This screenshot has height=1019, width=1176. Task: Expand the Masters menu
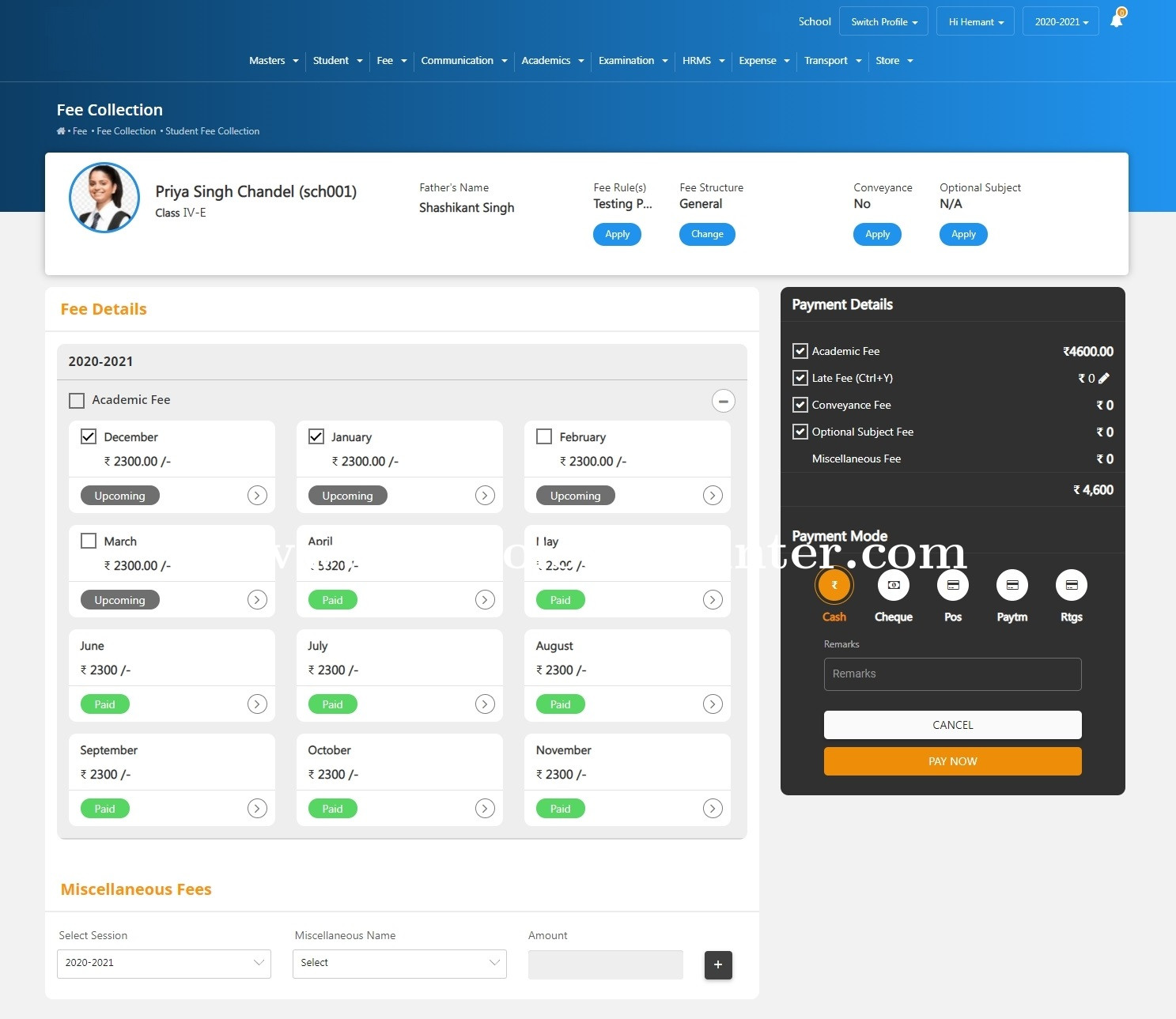point(274,61)
